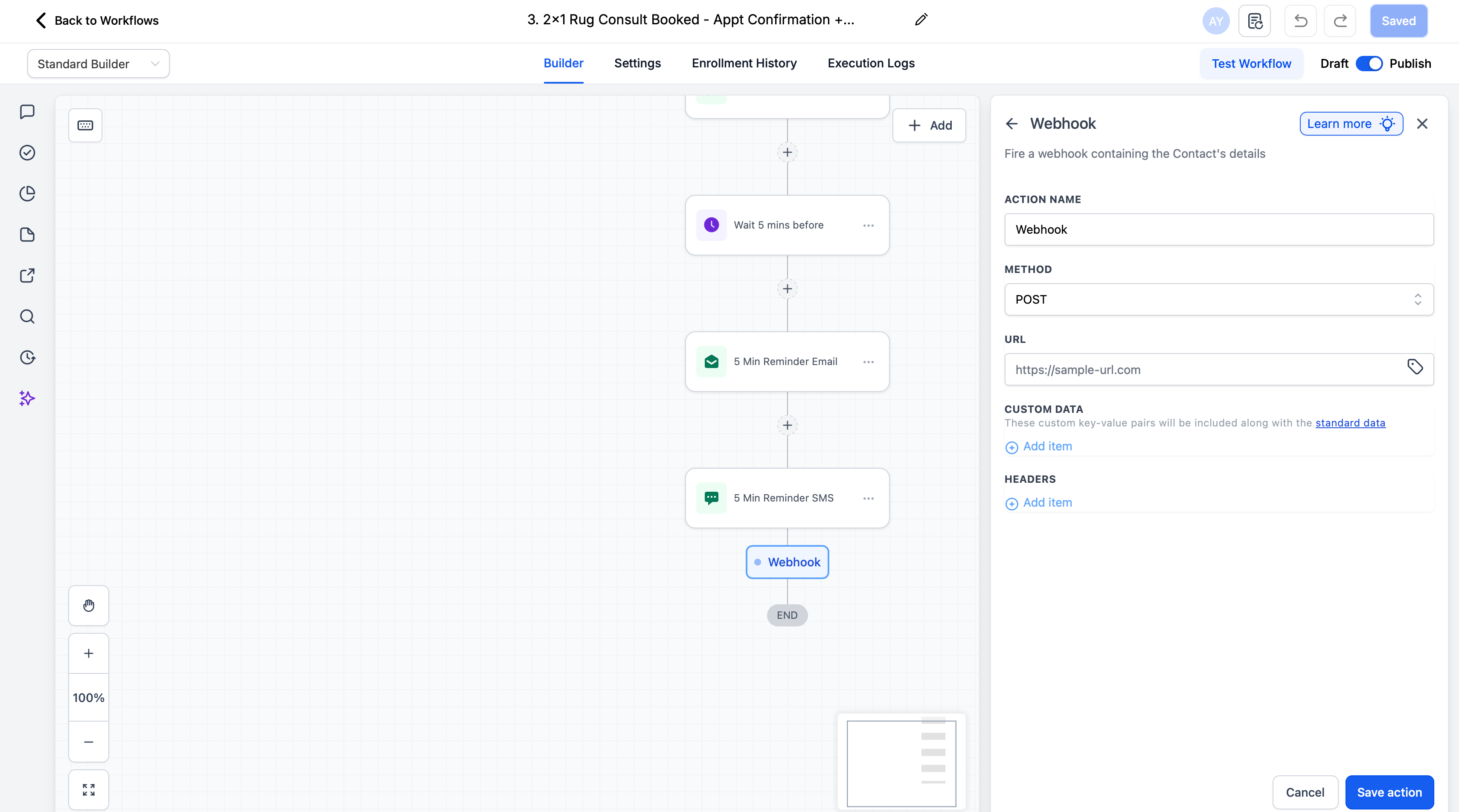Click the redo arrow icon
This screenshot has width=1459, height=812.
point(1340,21)
